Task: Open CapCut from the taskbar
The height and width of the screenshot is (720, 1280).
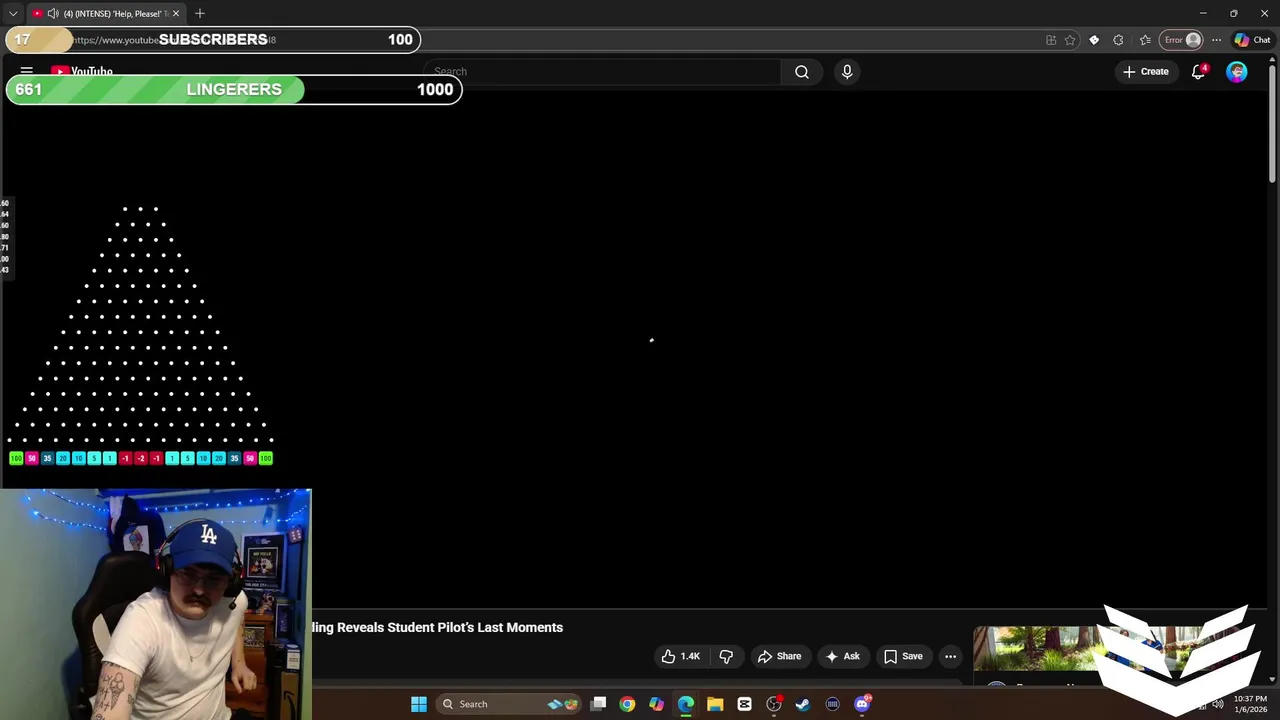Action: point(744,704)
